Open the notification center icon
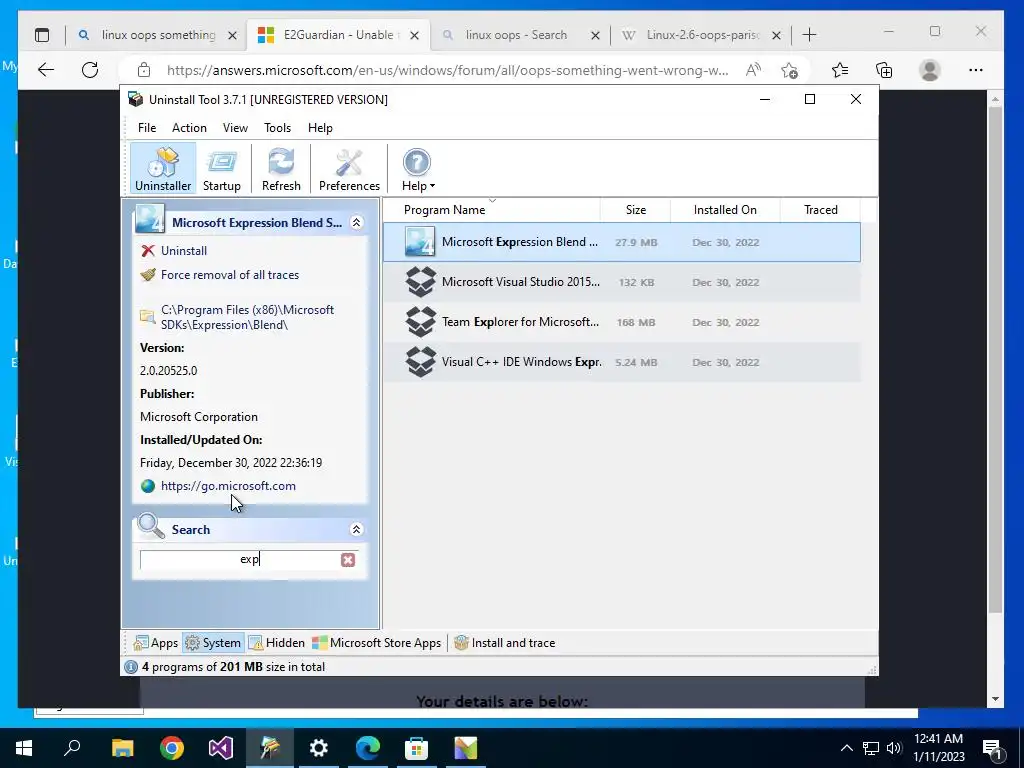 coord(993,748)
